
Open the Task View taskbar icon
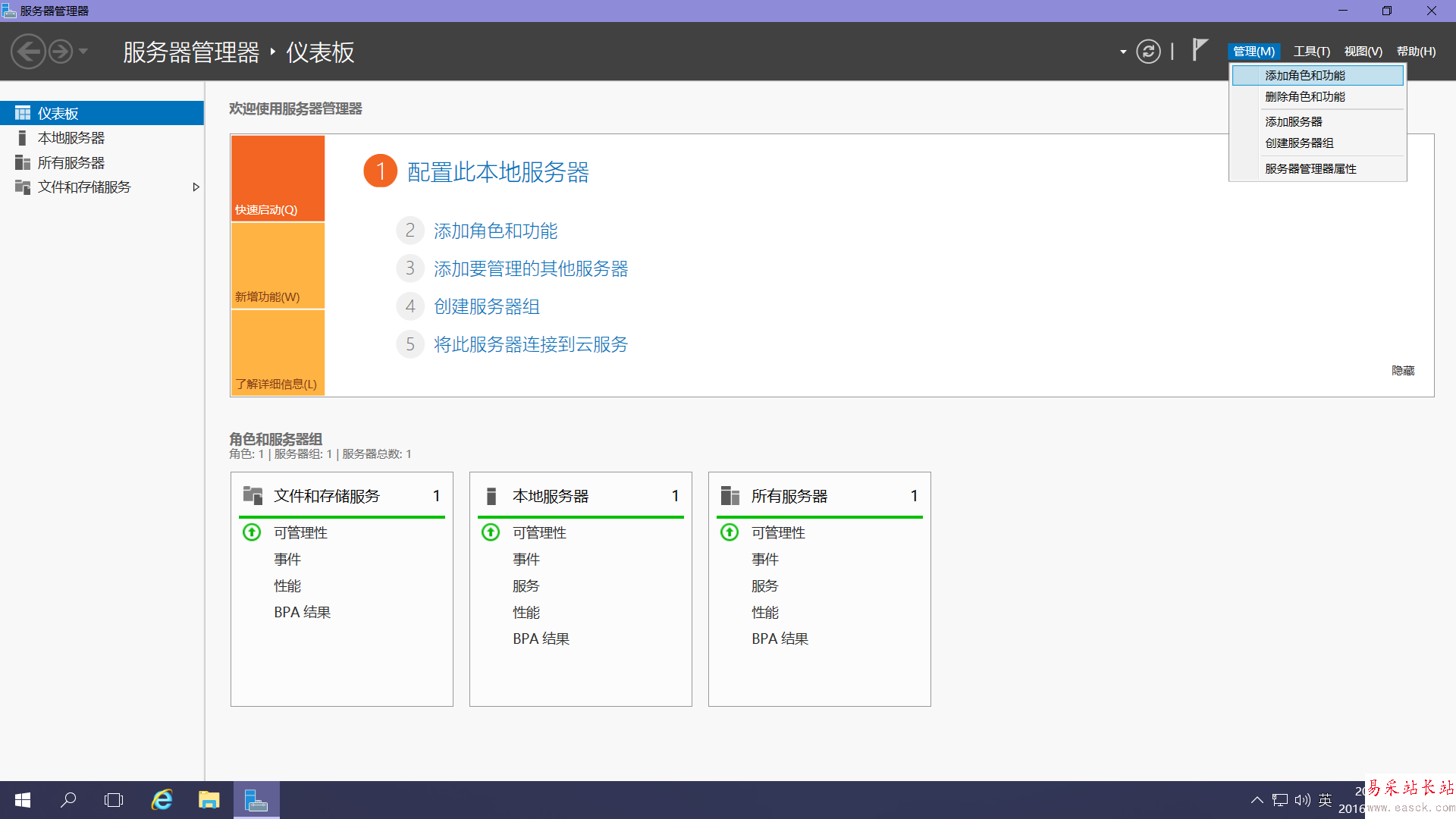click(114, 799)
